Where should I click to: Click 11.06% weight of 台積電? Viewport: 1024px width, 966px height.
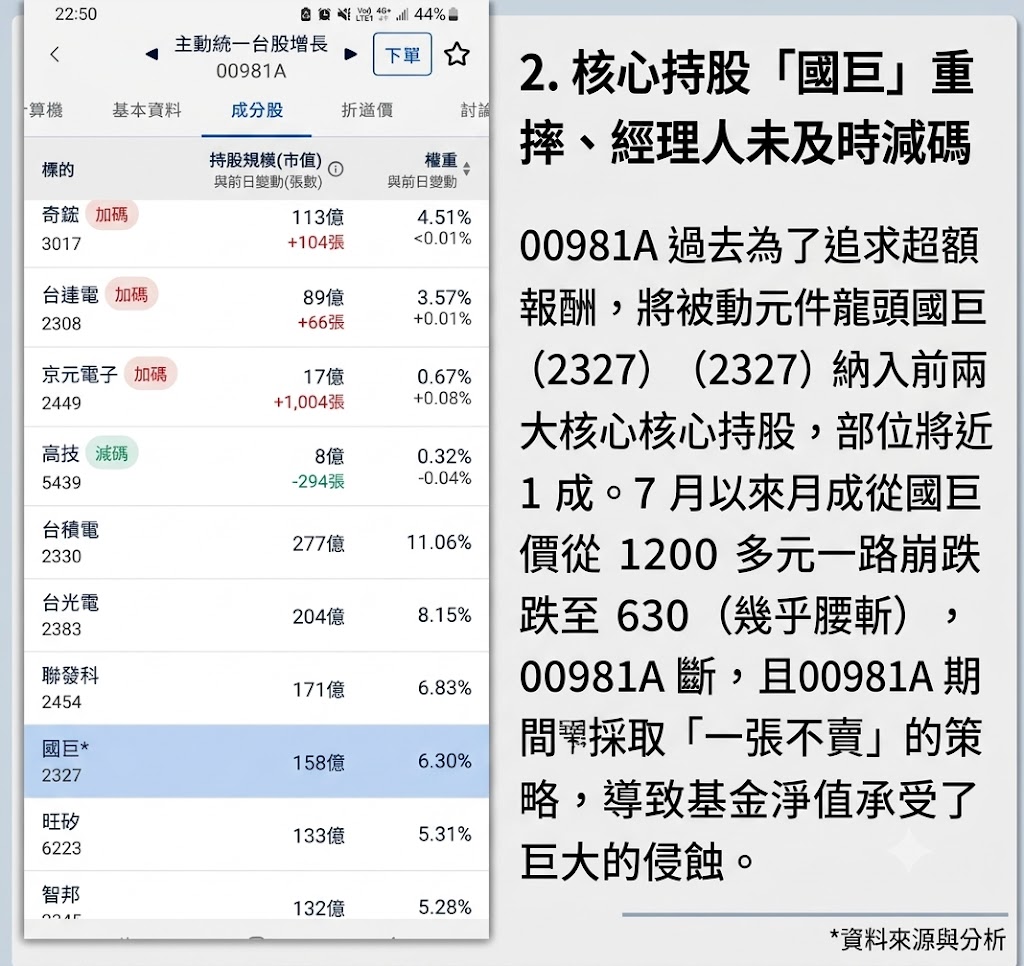(439, 542)
